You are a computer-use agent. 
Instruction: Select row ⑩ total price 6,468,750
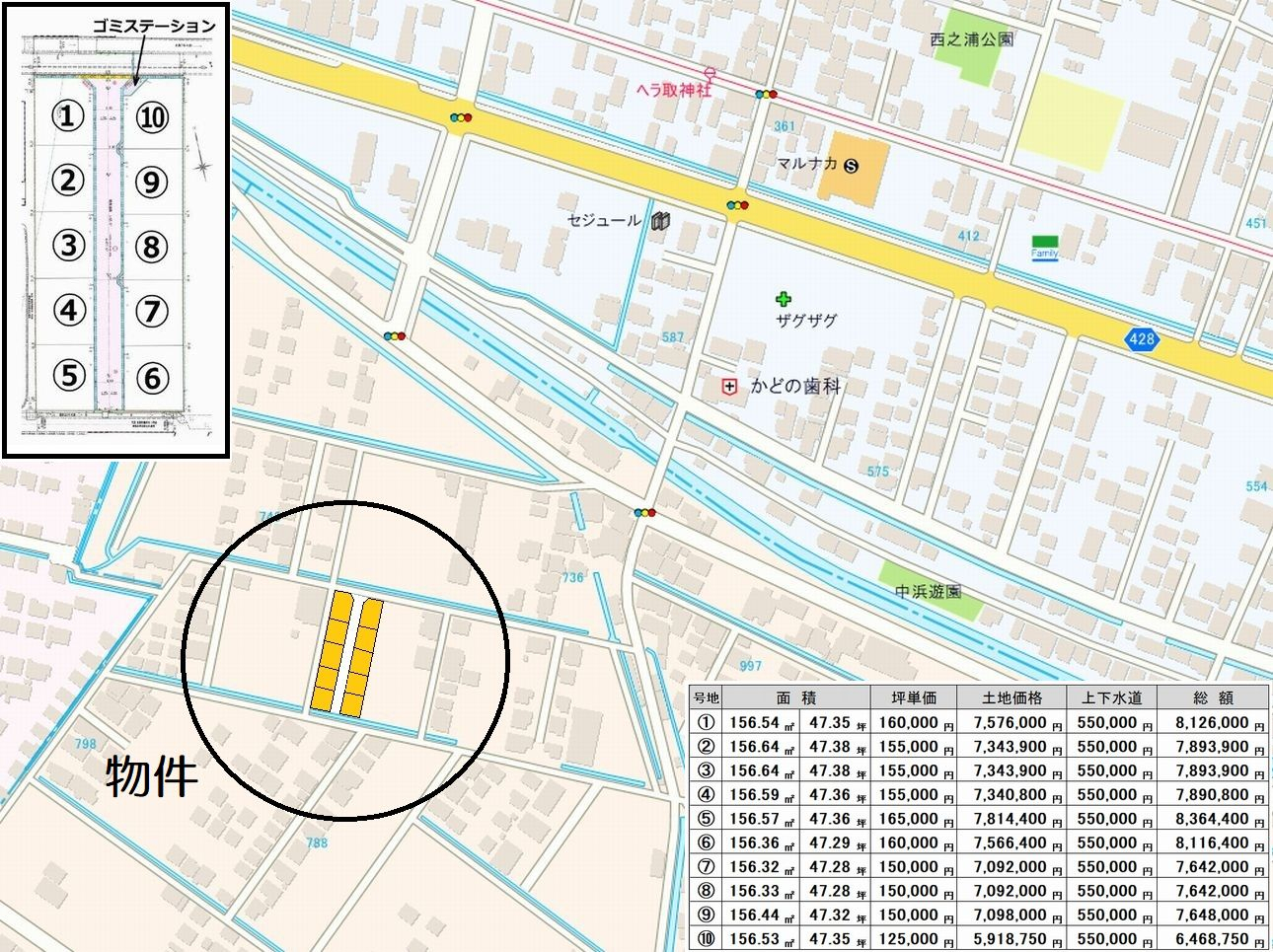(1212, 939)
